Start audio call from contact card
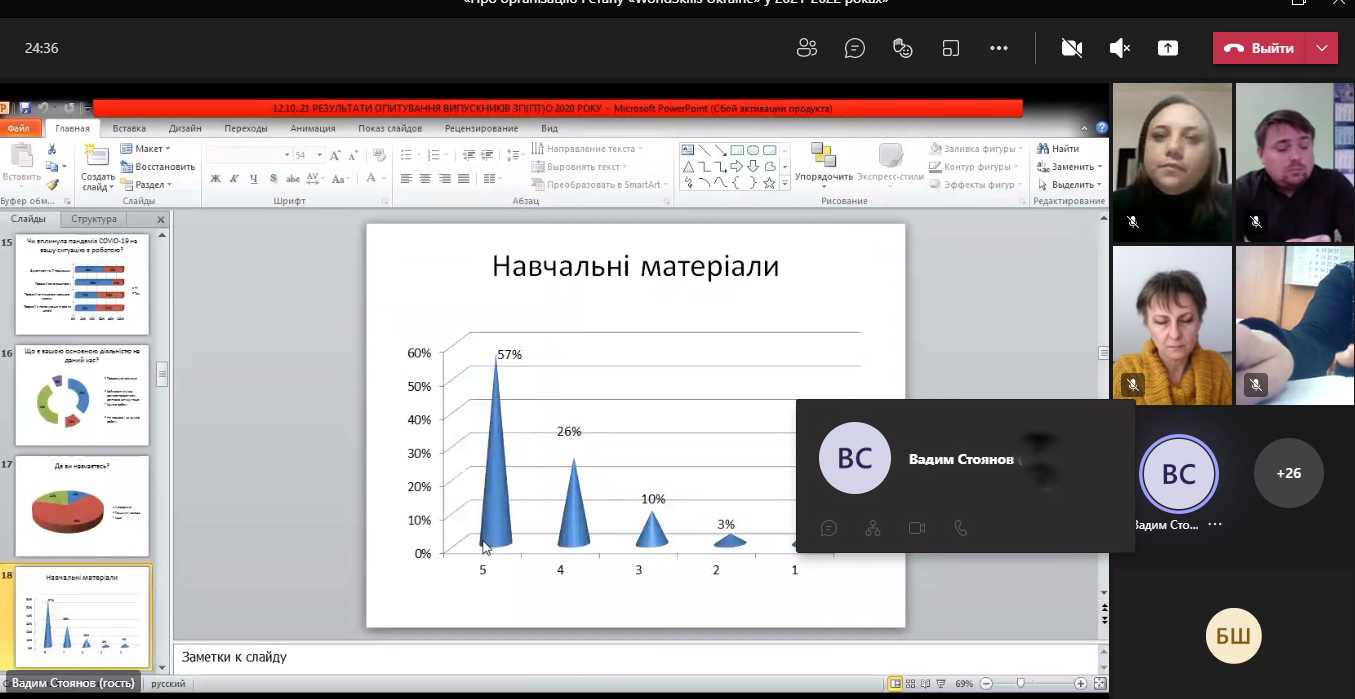 [x=961, y=528]
